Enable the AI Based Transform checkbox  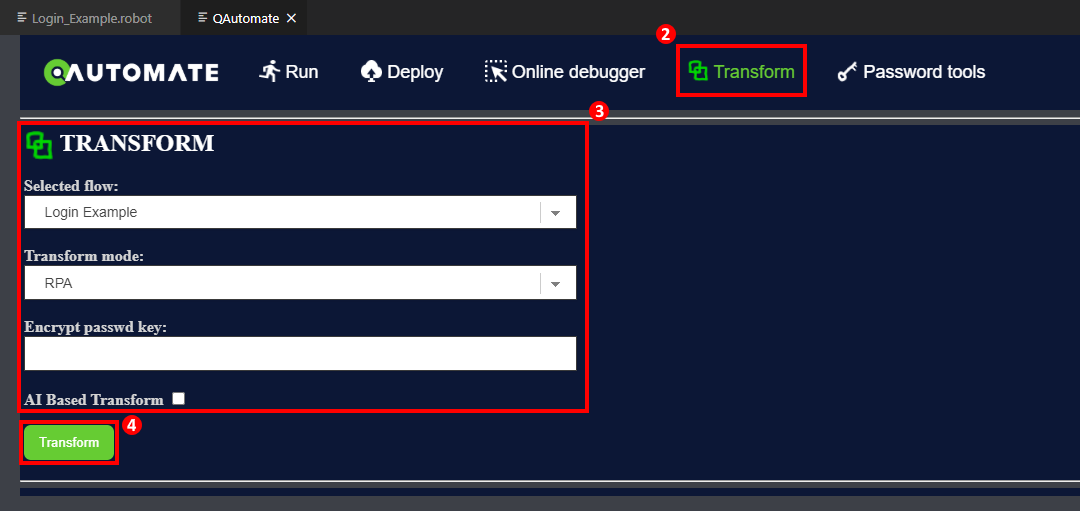pyautogui.click(x=178, y=398)
